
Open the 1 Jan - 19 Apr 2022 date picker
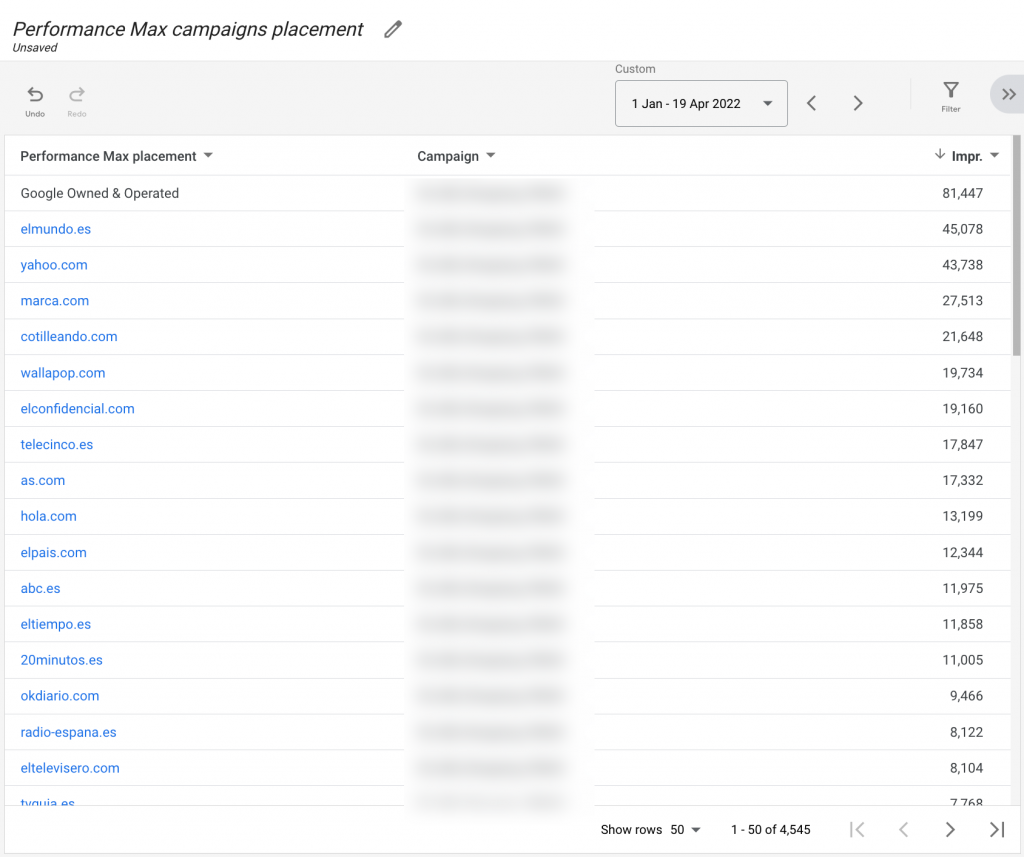tap(701, 103)
